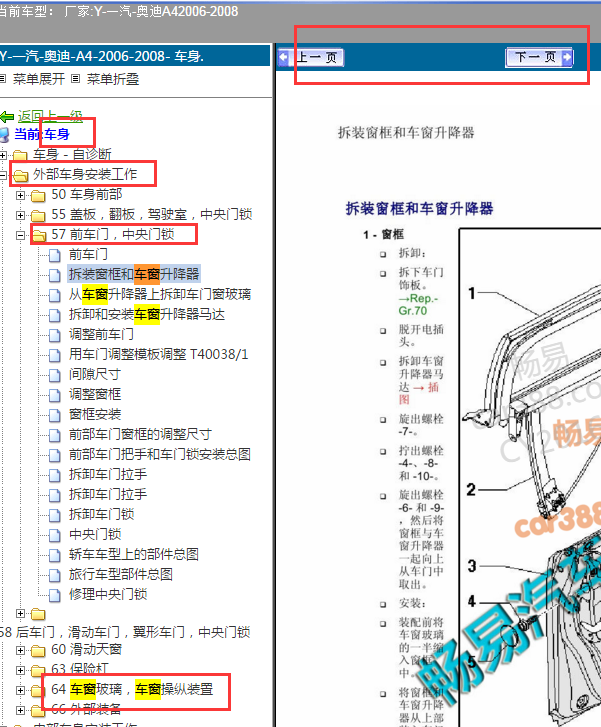The height and width of the screenshot is (727, 601).
Task: Open folder icon of 车身 - 自诊断
Action: 20,155
